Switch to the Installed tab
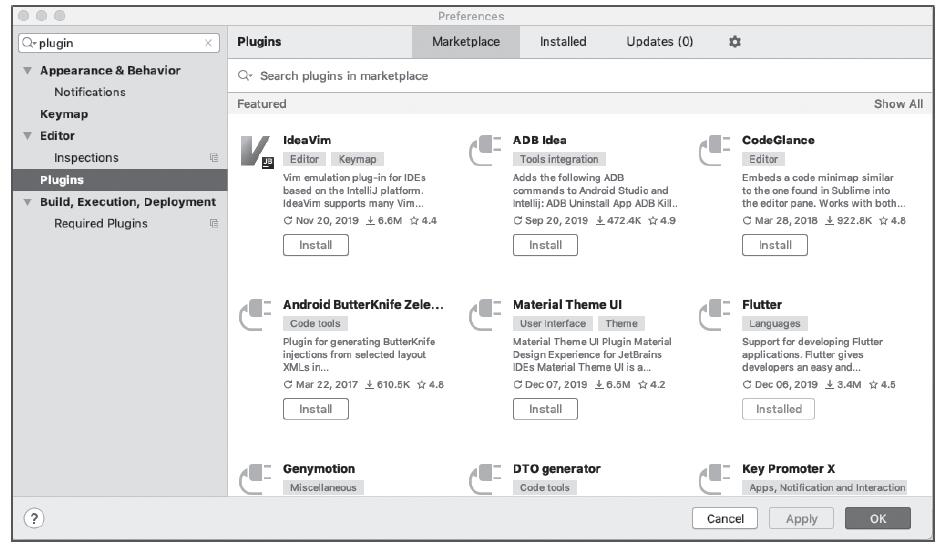The height and width of the screenshot is (547, 943). tap(563, 42)
